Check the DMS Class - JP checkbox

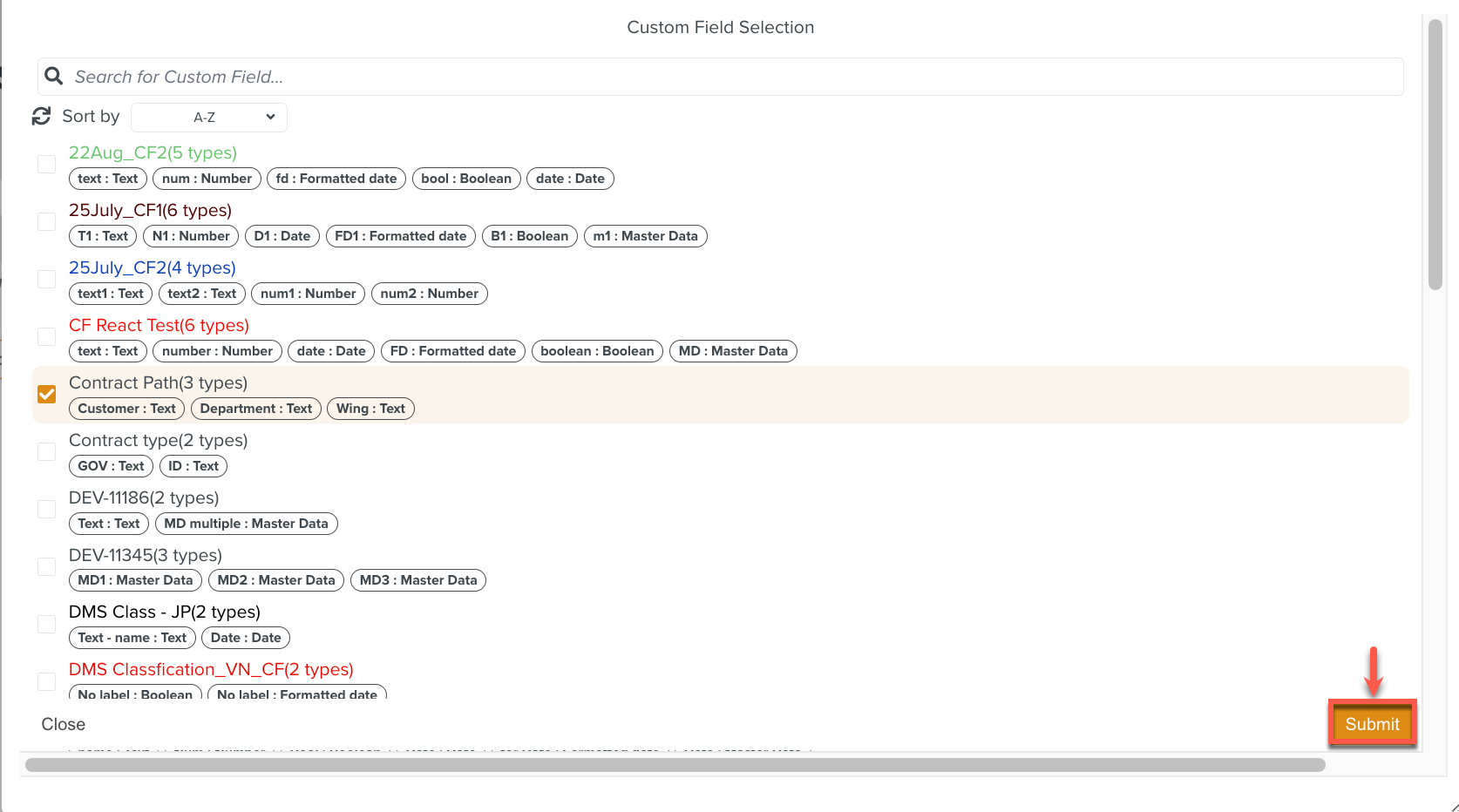pos(47,625)
